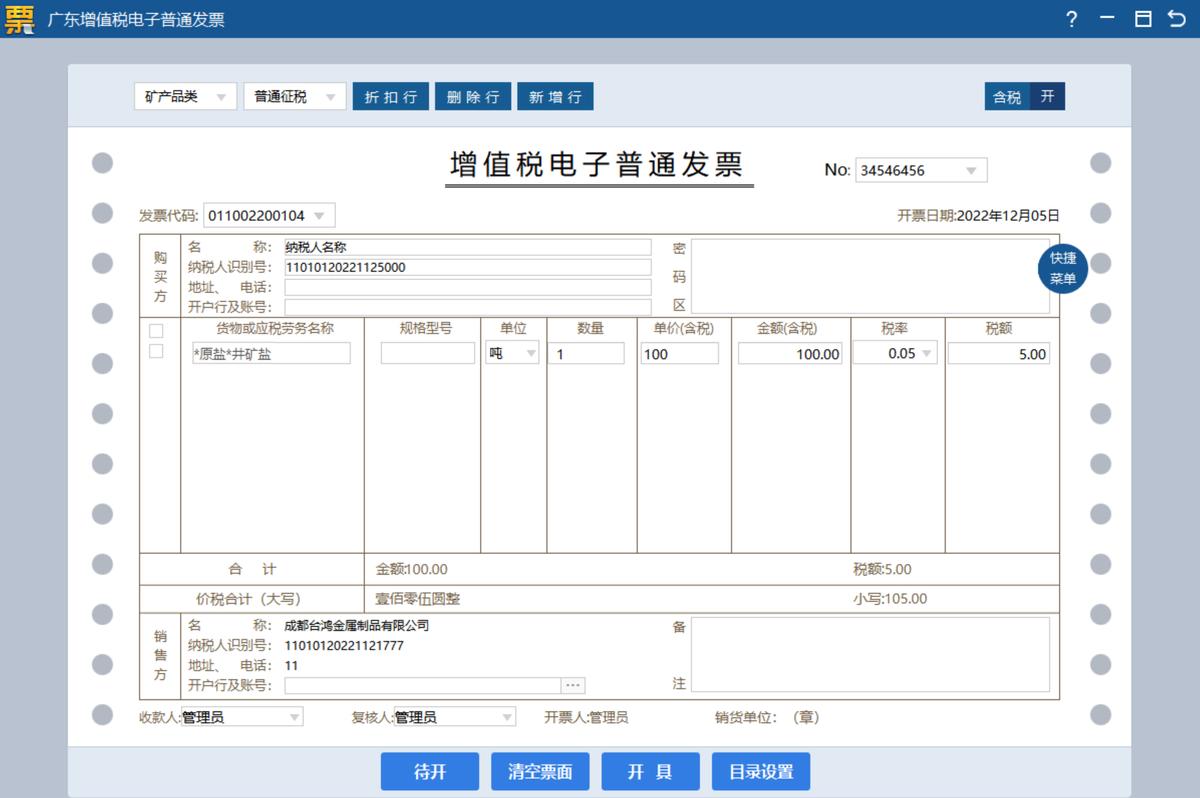Open 目录设置 directory settings
The height and width of the screenshot is (798, 1200).
pos(760,771)
